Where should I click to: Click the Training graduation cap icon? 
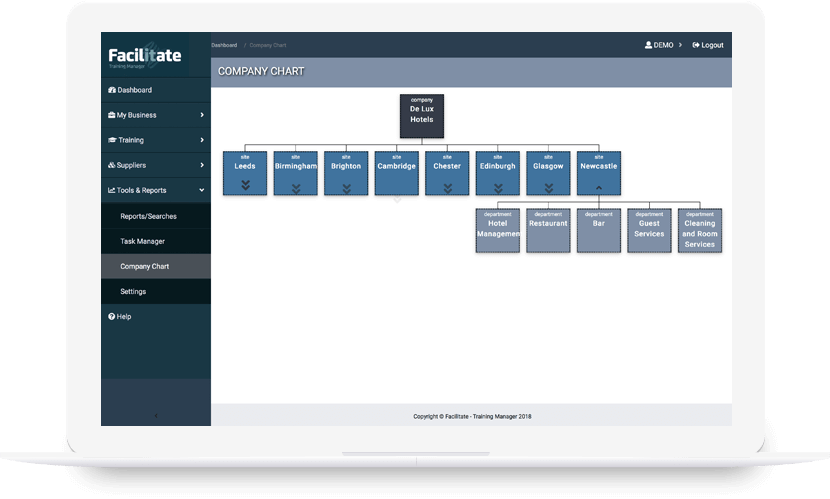pos(112,140)
